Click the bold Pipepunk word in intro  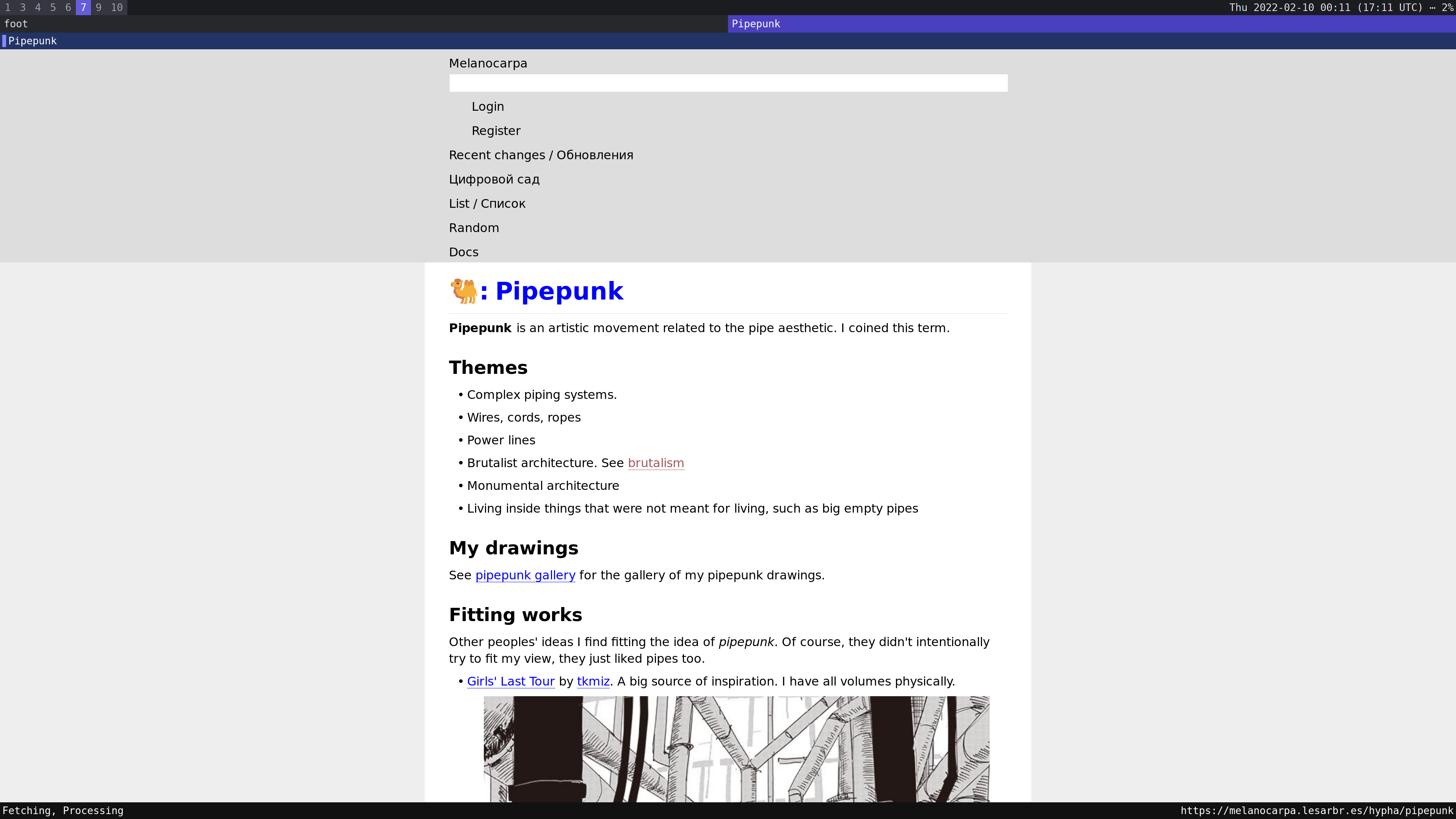click(x=480, y=328)
